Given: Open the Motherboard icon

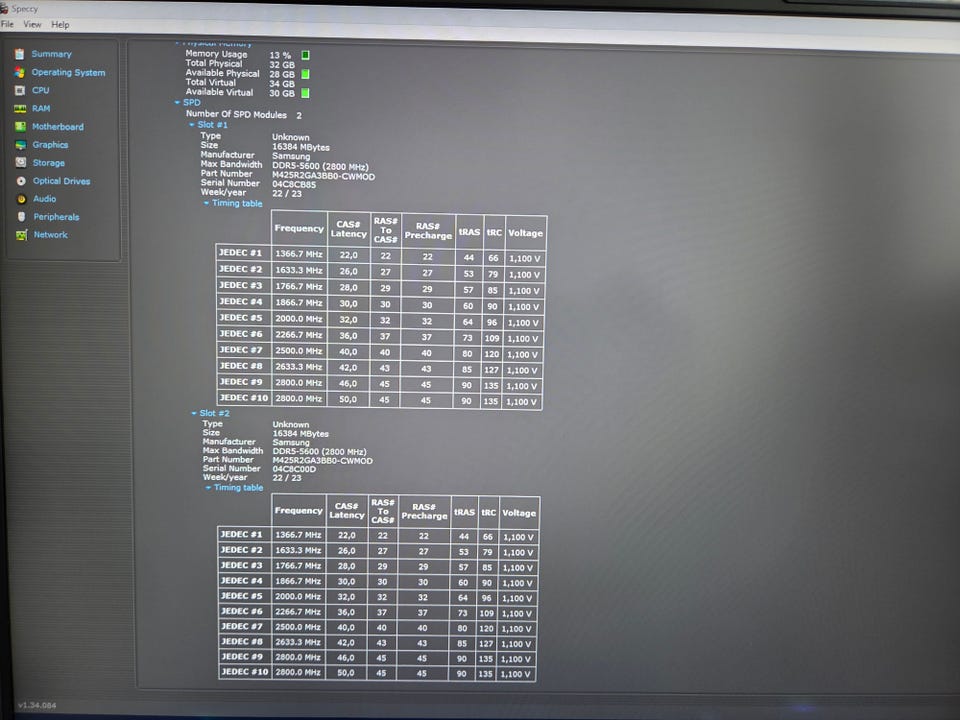Looking at the screenshot, I should 20,127.
